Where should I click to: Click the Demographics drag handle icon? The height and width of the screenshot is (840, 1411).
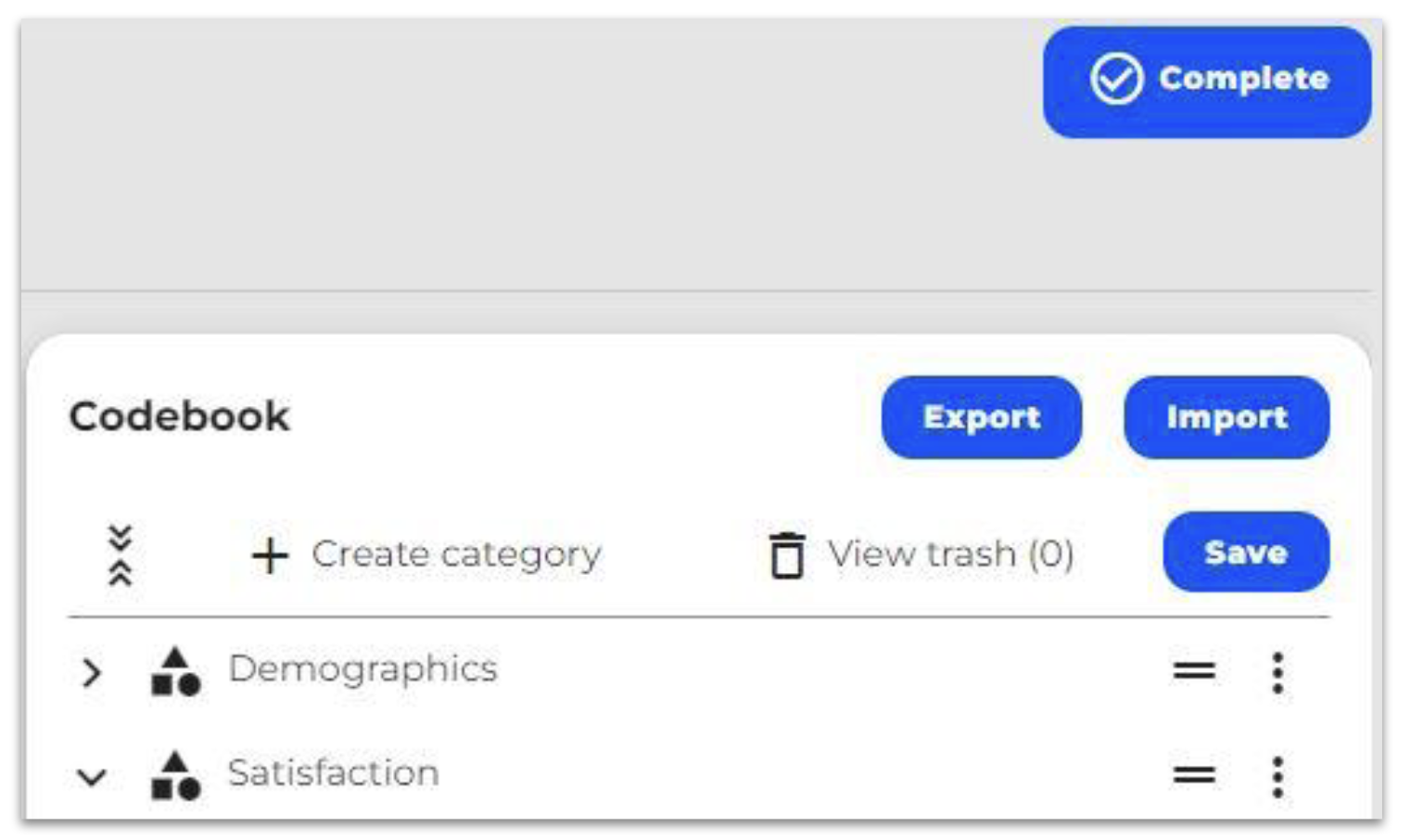[1194, 670]
